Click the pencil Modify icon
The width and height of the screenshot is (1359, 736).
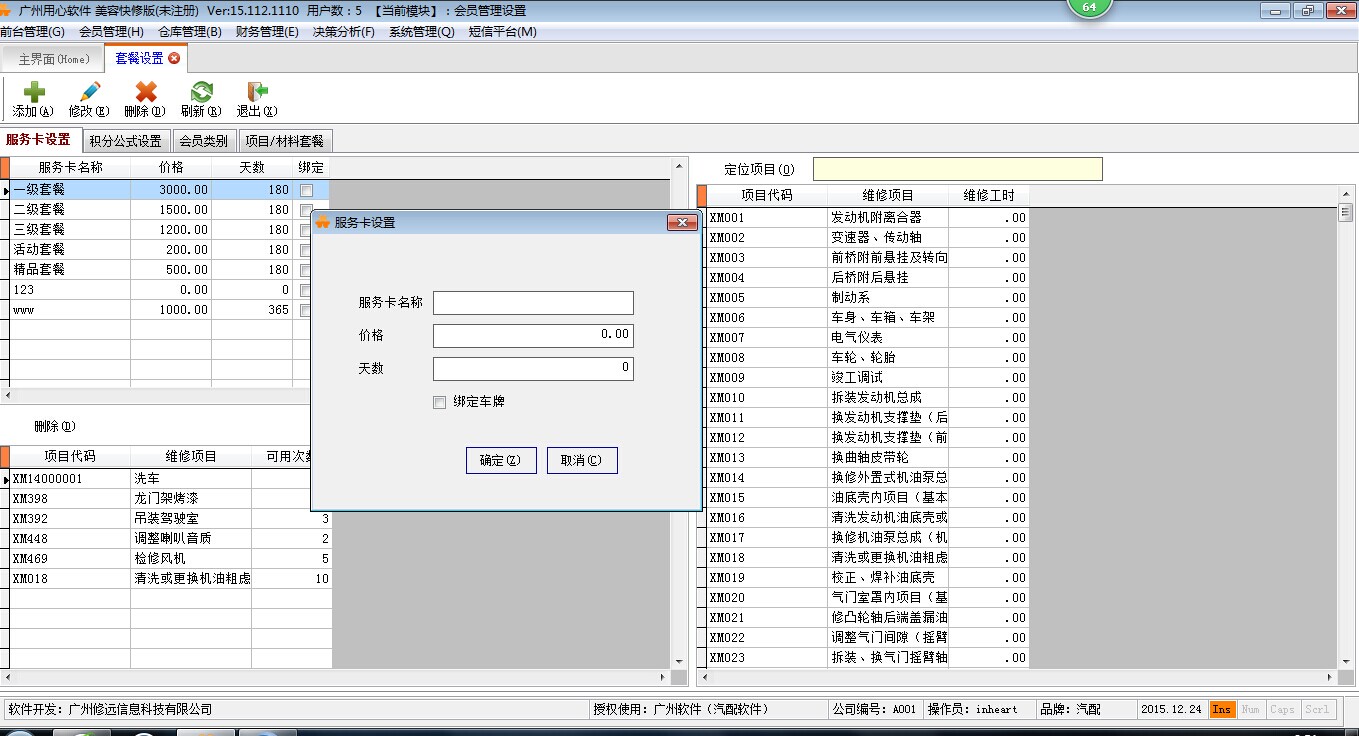click(89, 92)
